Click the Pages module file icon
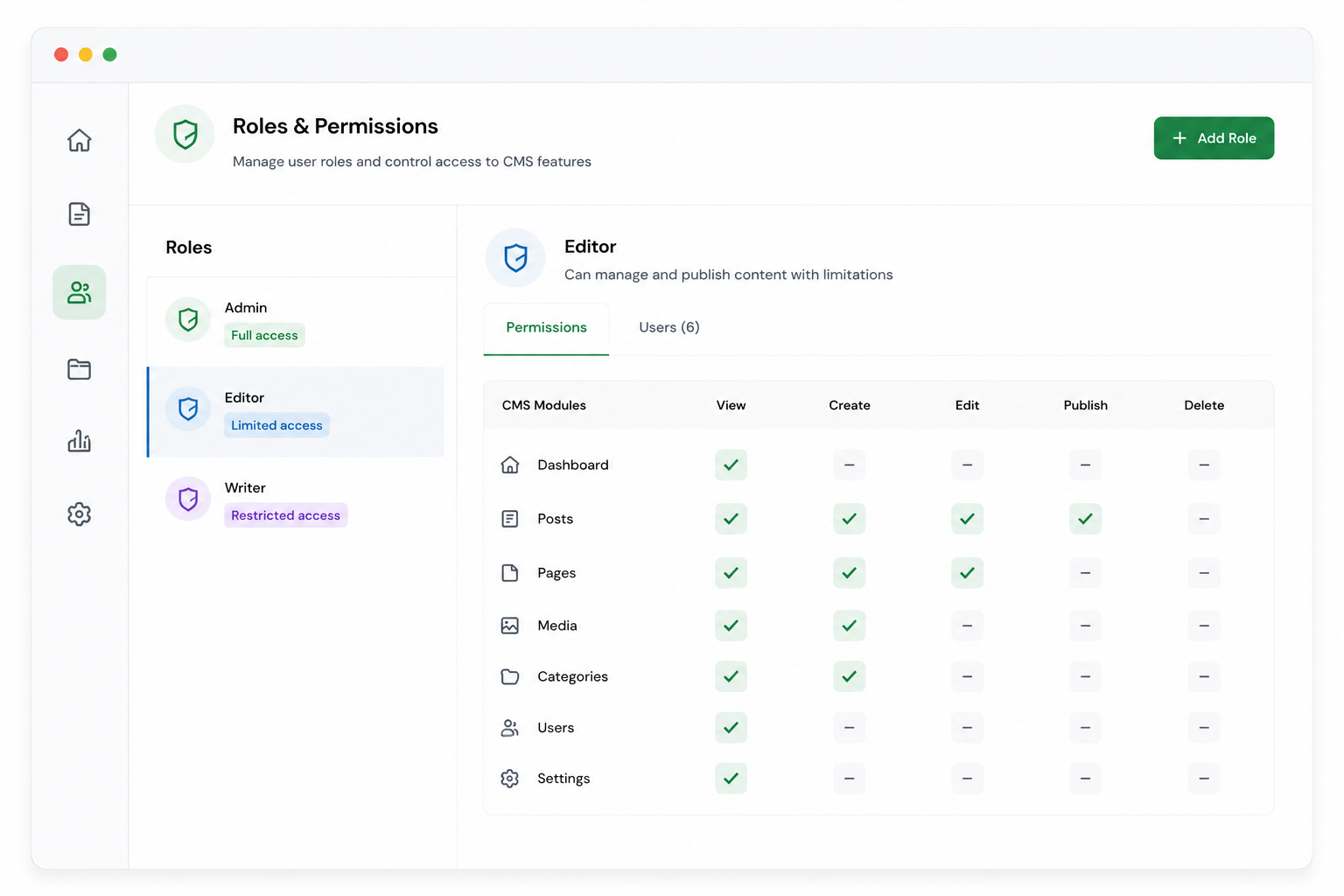This screenshot has height=896, width=1344. [510, 573]
